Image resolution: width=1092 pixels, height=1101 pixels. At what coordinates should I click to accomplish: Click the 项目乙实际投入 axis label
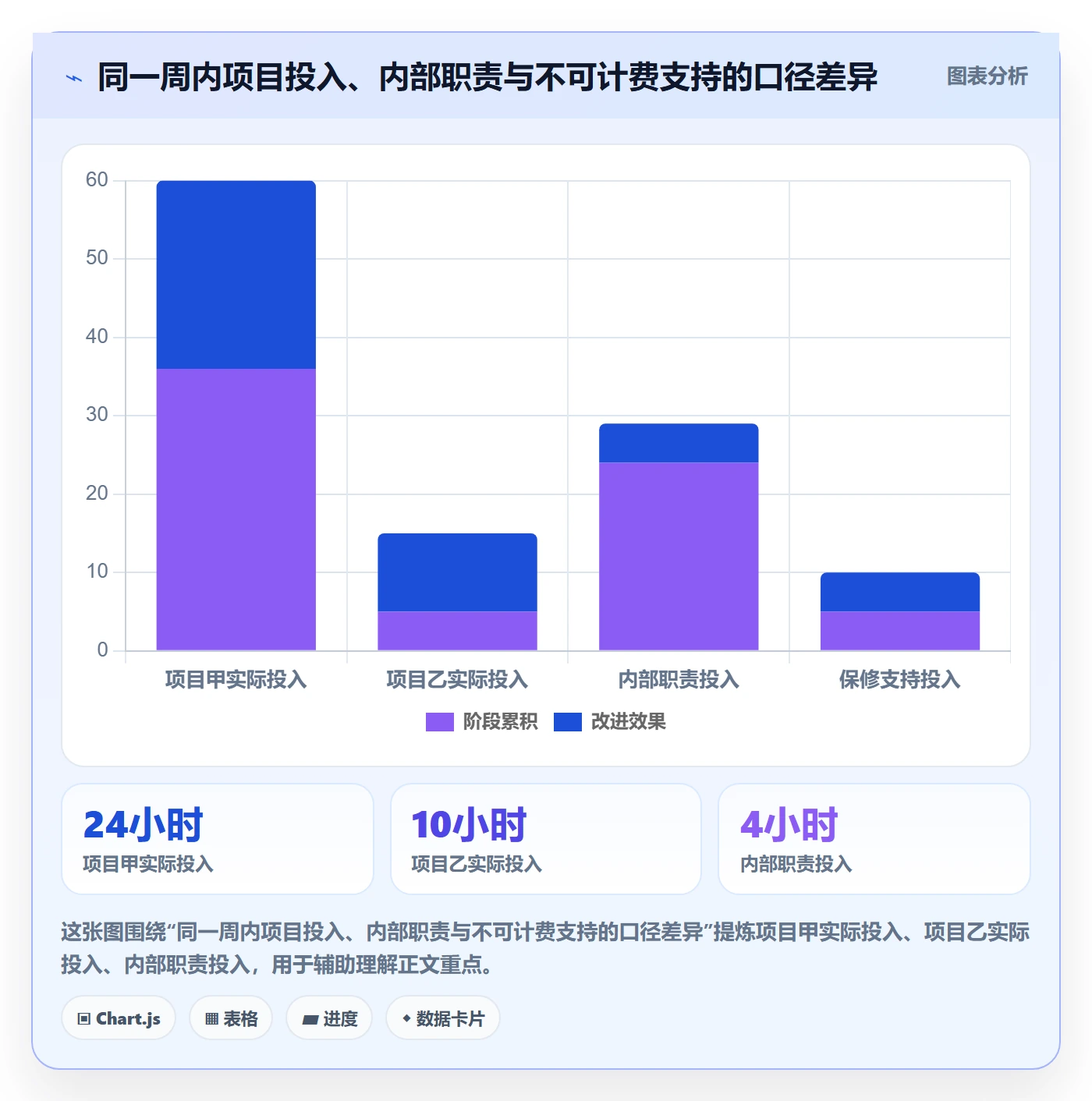click(x=458, y=680)
